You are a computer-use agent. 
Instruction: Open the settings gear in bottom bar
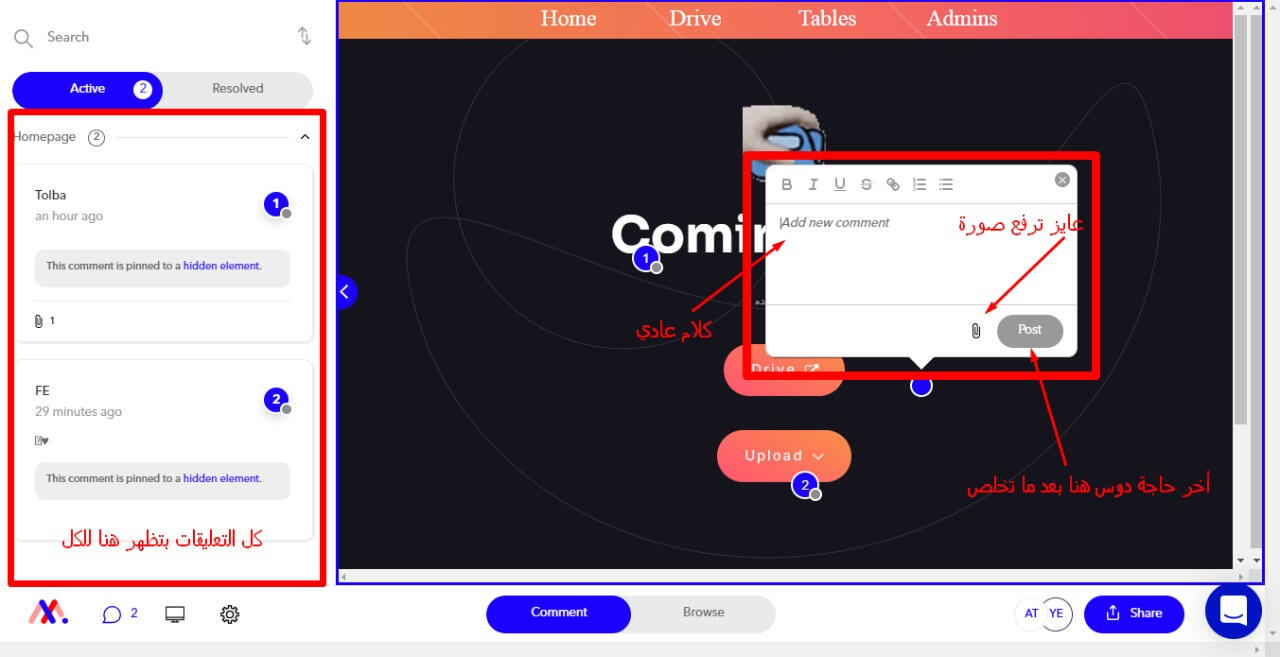pos(229,614)
